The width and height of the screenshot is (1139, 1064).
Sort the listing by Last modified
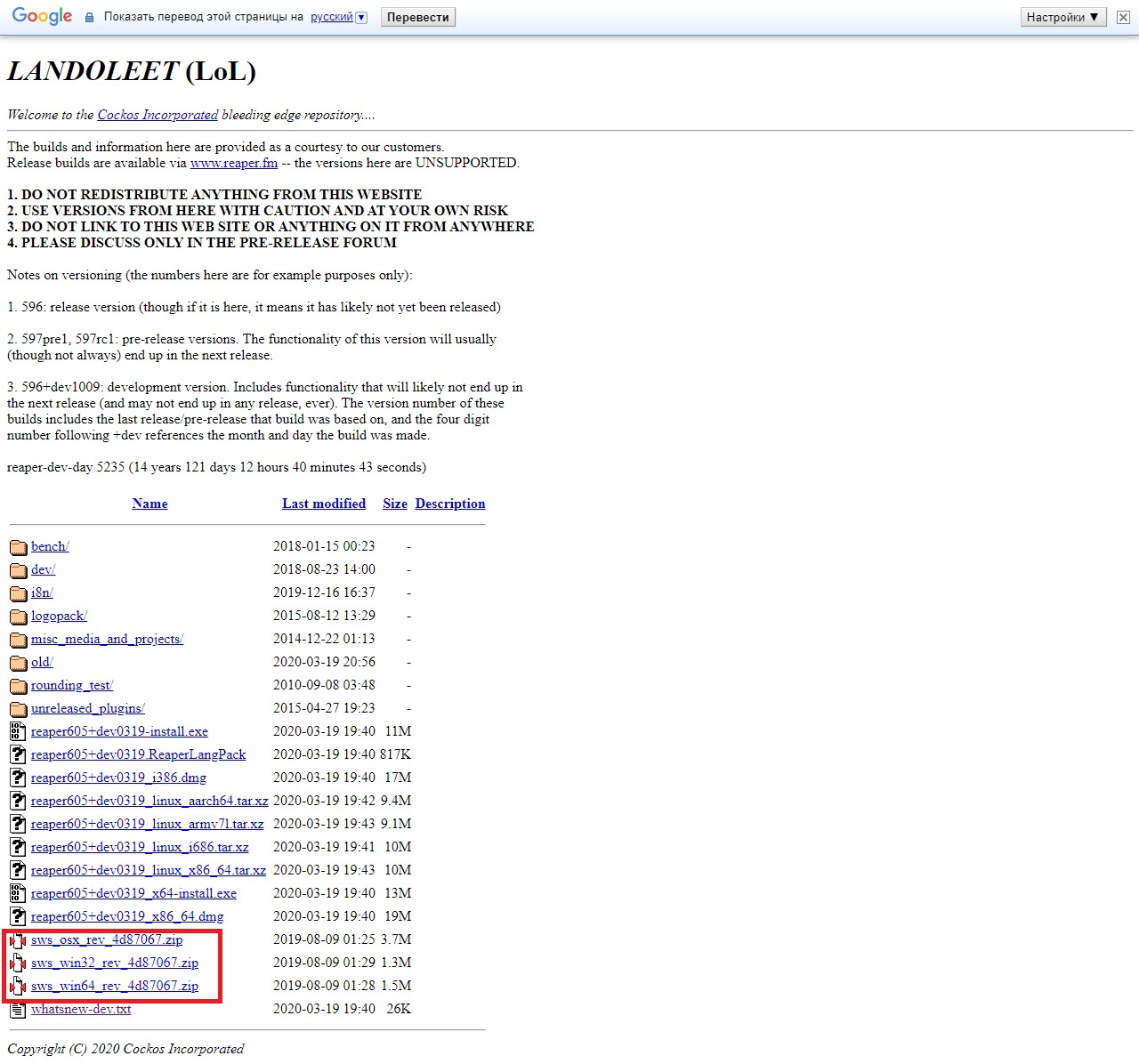pos(324,504)
